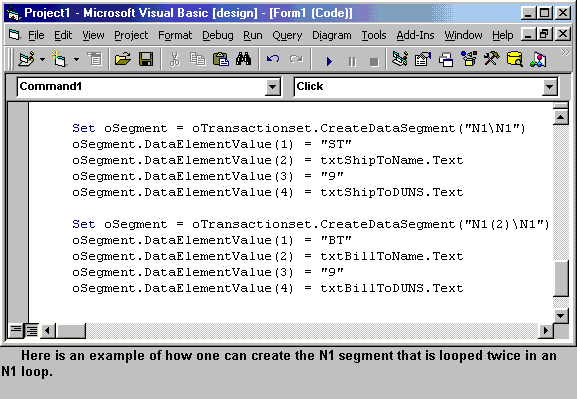The height and width of the screenshot is (399, 577).
Task: Click the horizontal scroll left arrow
Action: tap(47, 331)
